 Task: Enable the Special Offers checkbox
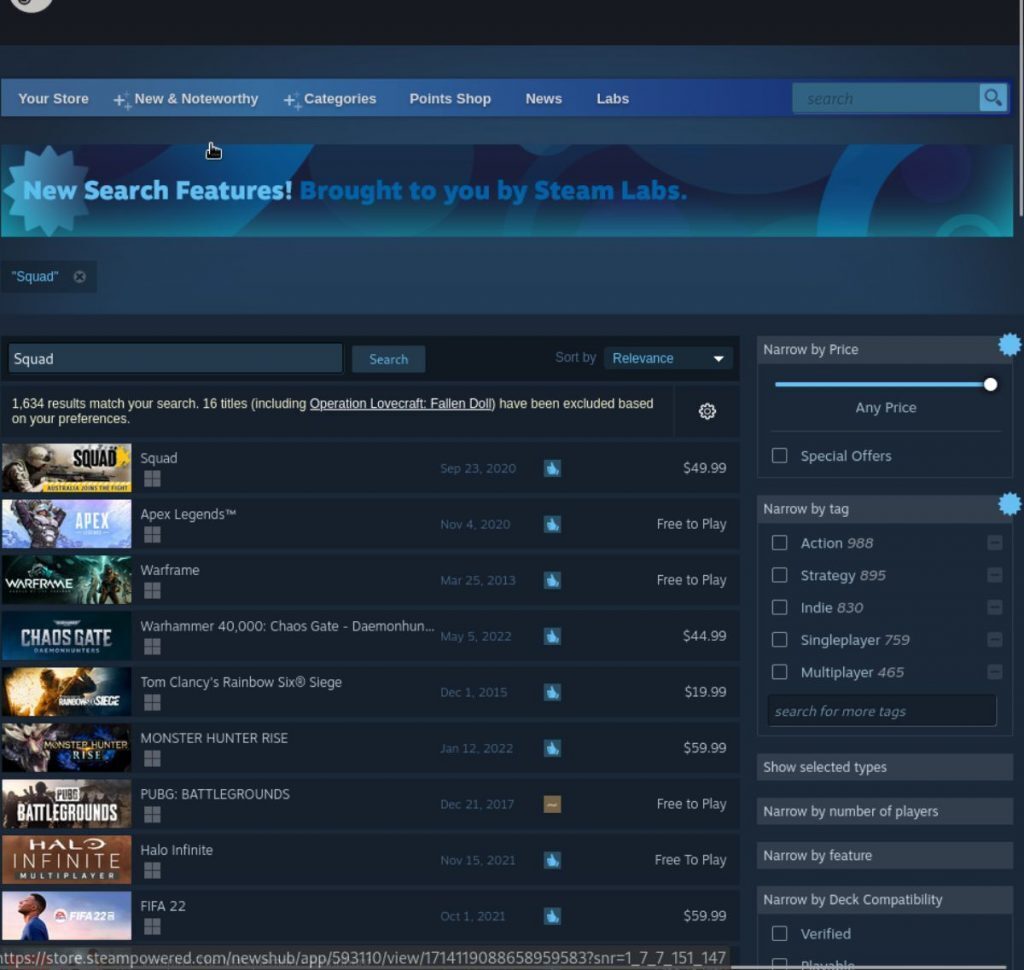(x=779, y=455)
